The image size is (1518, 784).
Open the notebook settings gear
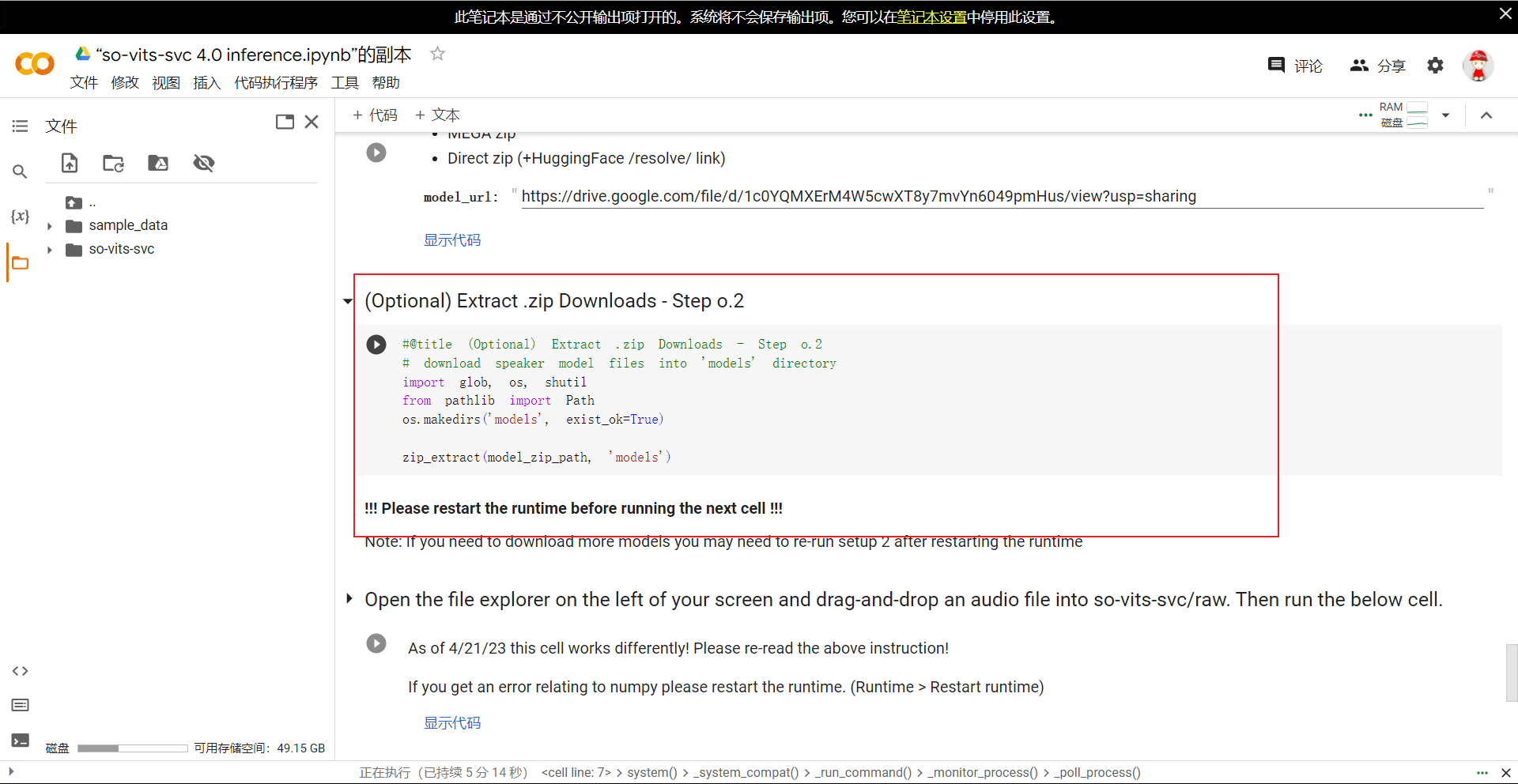pos(1435,66)
